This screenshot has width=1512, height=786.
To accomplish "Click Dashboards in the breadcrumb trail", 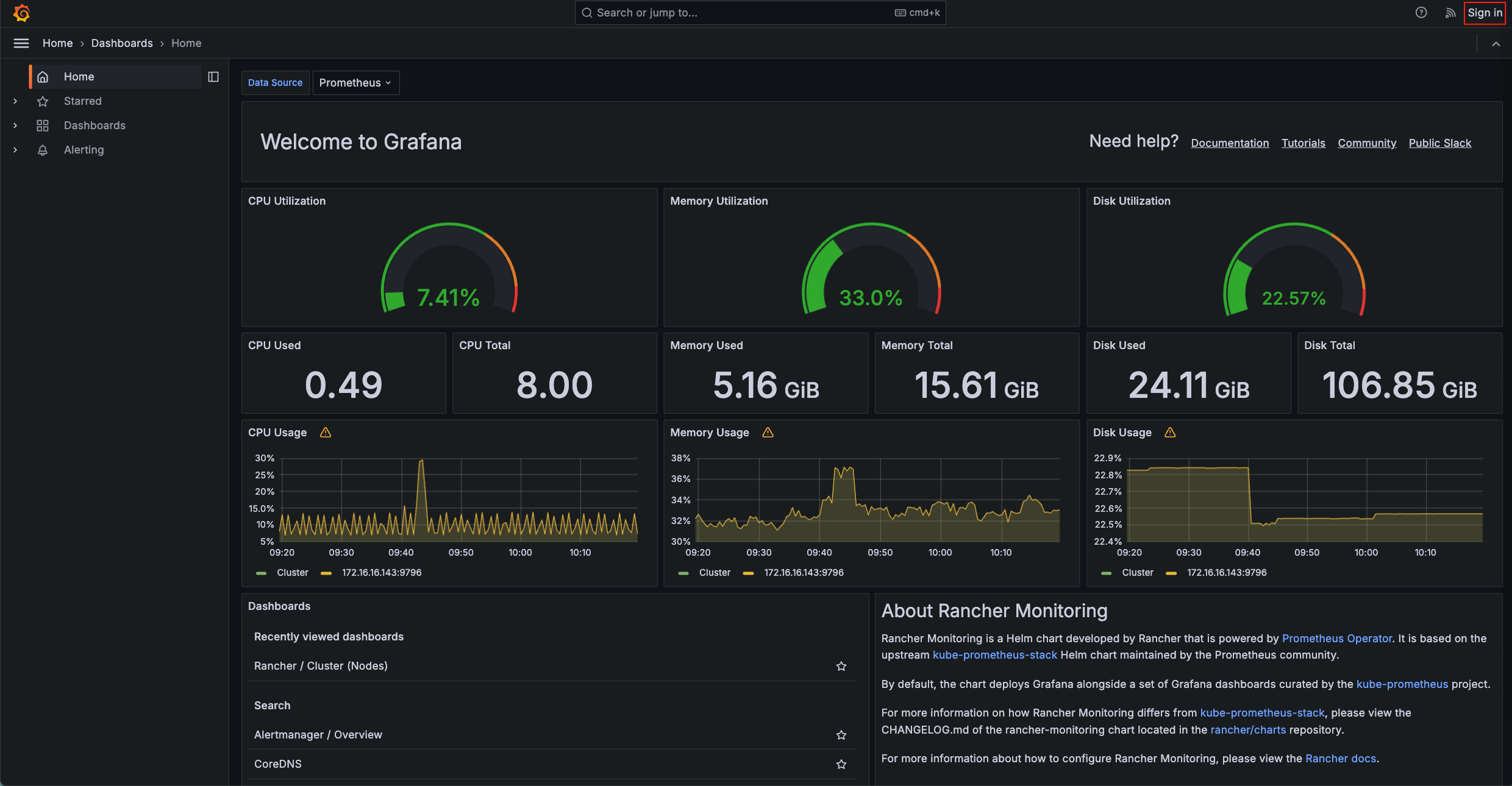I will pyautogui.click(x=122, y=43).
